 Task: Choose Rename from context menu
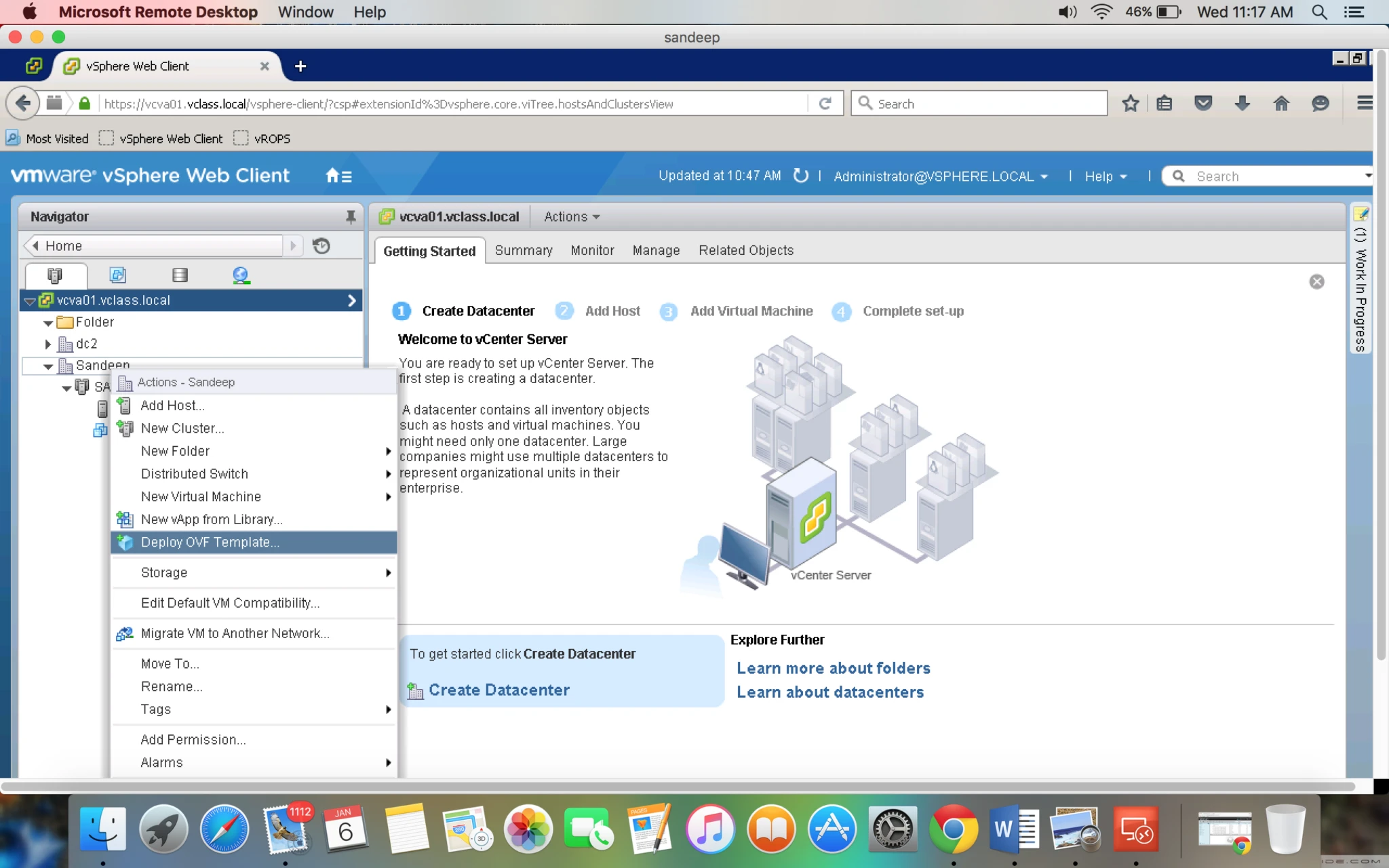254,686
